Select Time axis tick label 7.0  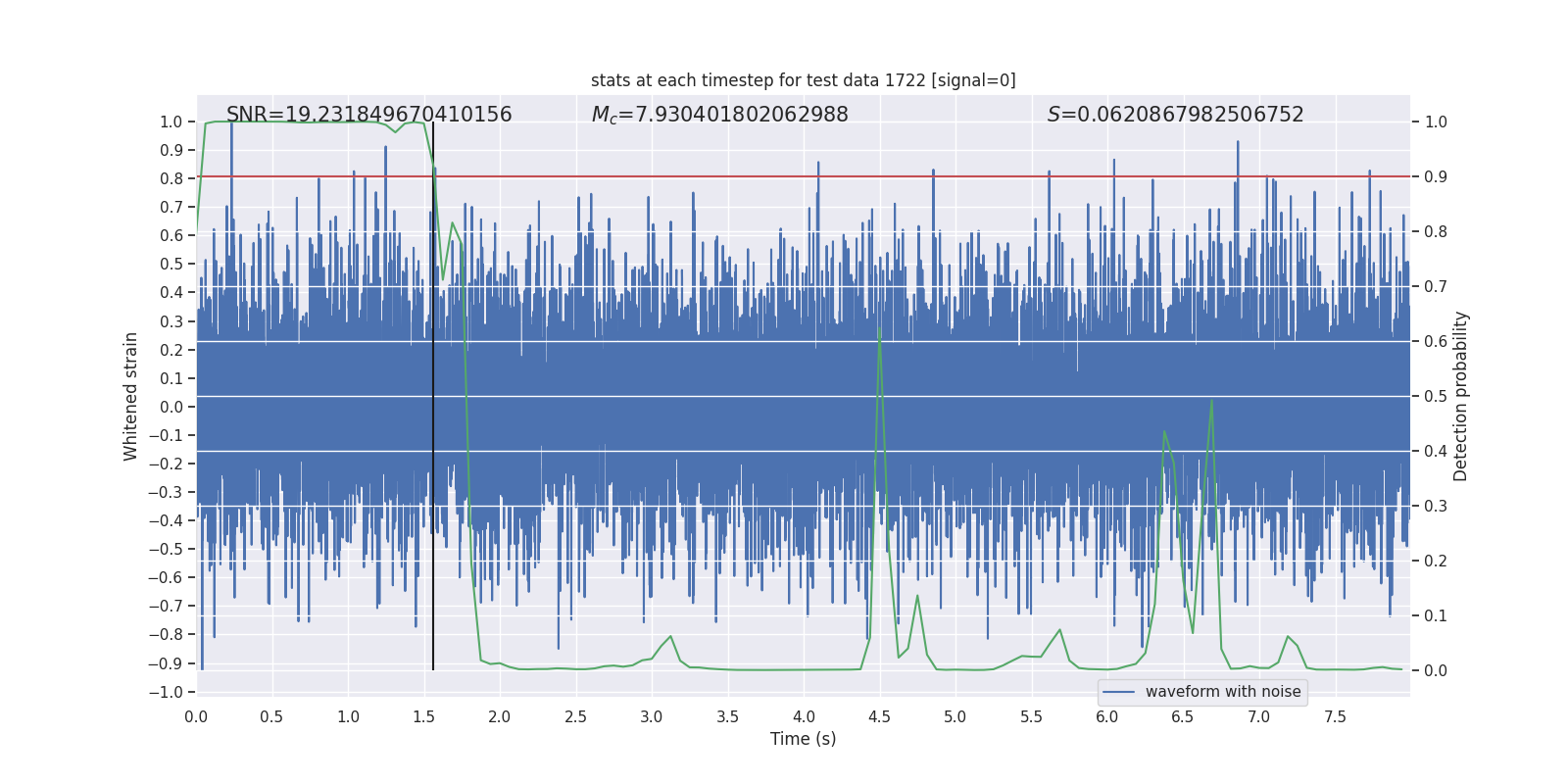(x=1259, y=716)
